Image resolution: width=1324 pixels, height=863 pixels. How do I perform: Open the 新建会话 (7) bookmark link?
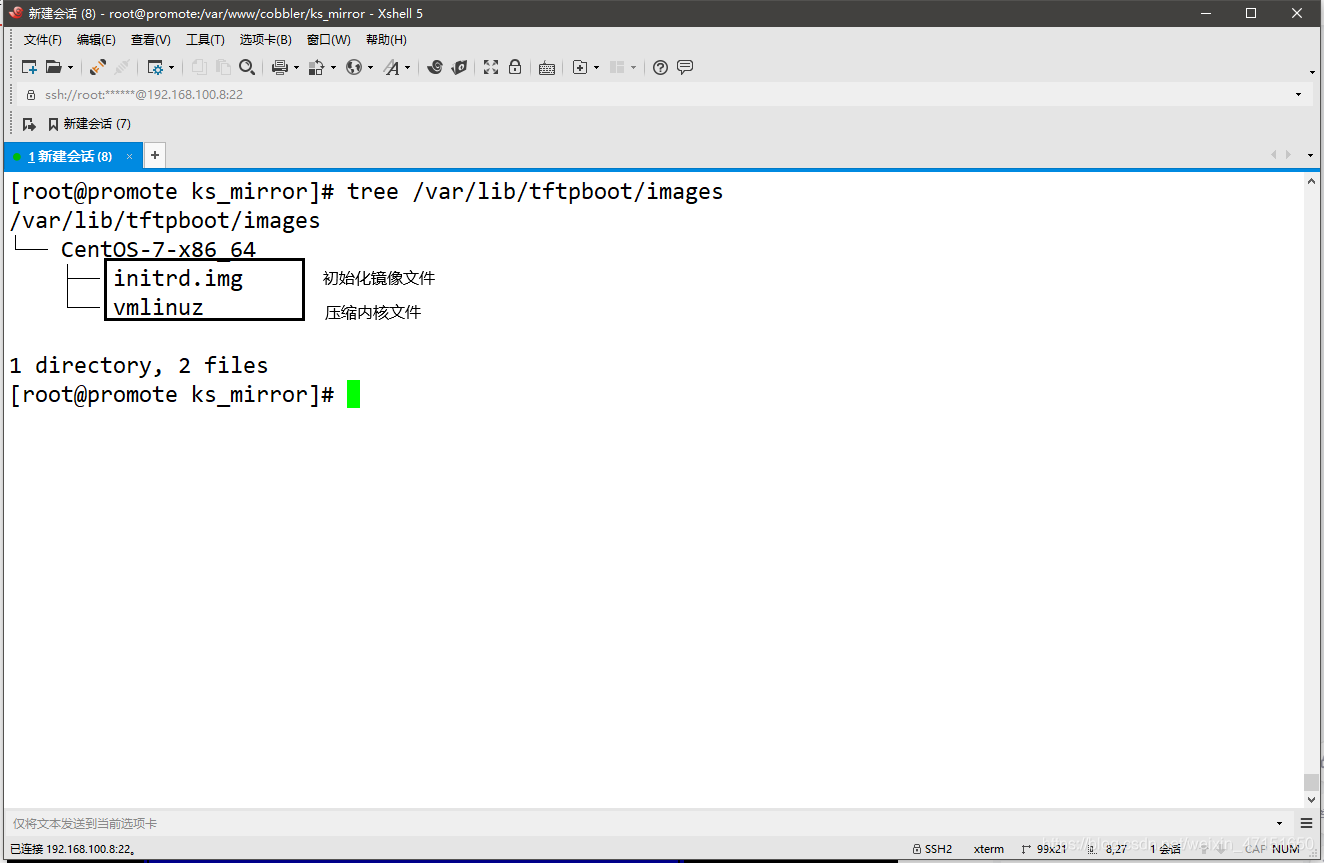pos(89,124)
